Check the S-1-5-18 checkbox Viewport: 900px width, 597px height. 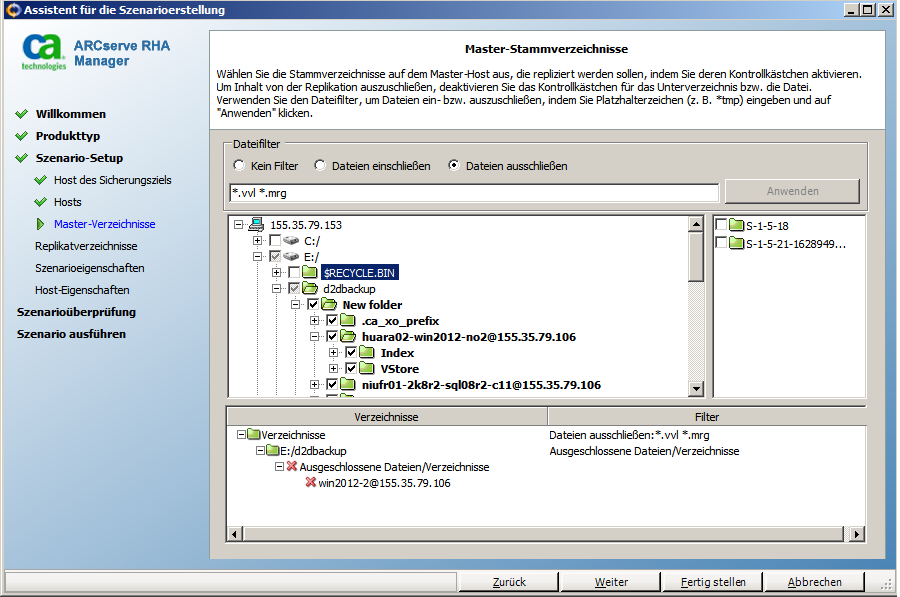point(721,226)
